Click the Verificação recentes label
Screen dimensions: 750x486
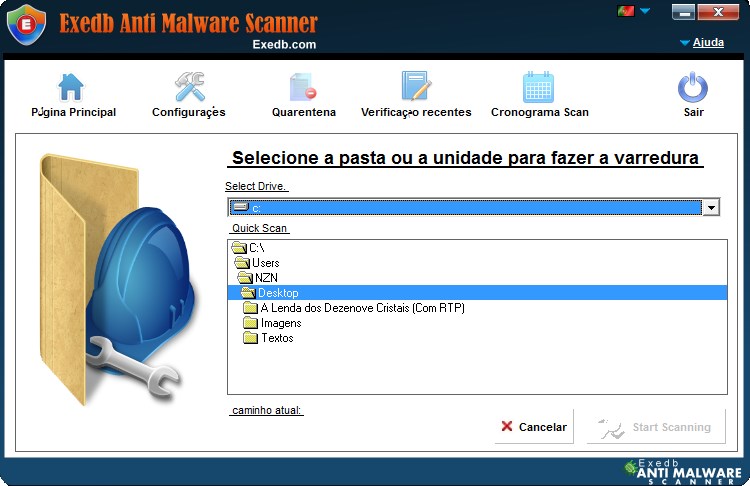416,112
